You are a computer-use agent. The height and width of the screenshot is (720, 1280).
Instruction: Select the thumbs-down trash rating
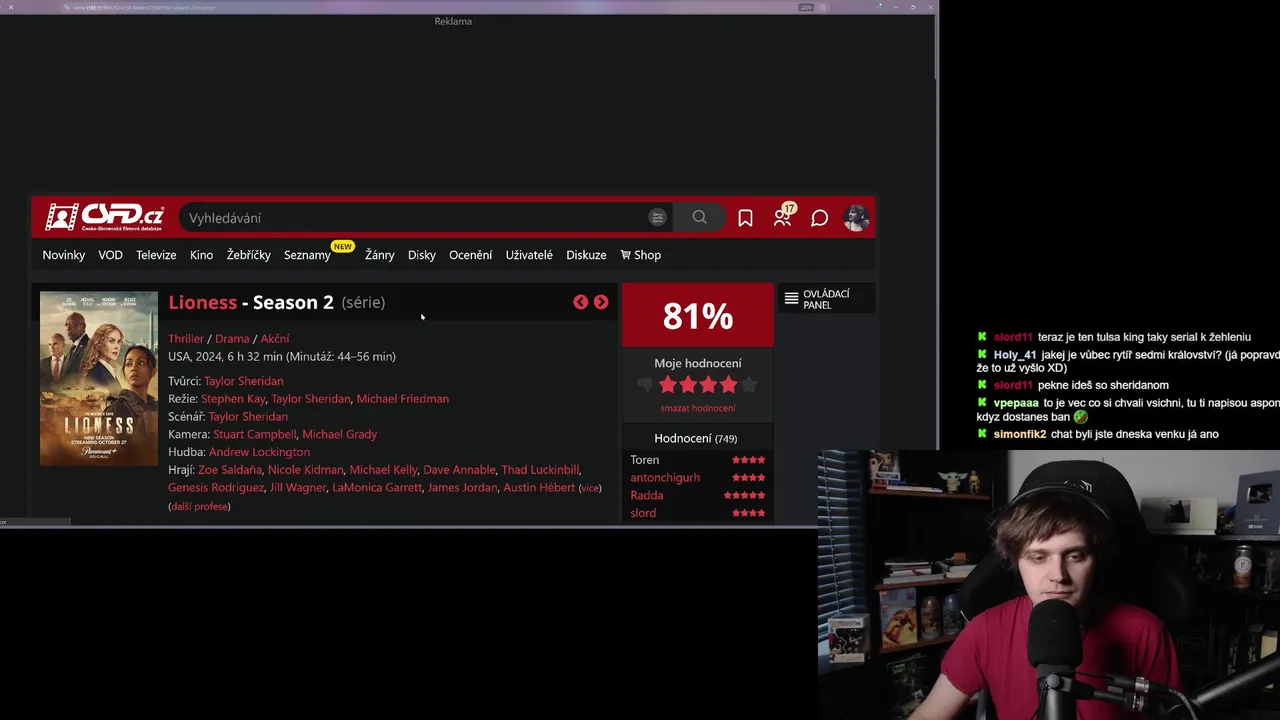(645, 385)
